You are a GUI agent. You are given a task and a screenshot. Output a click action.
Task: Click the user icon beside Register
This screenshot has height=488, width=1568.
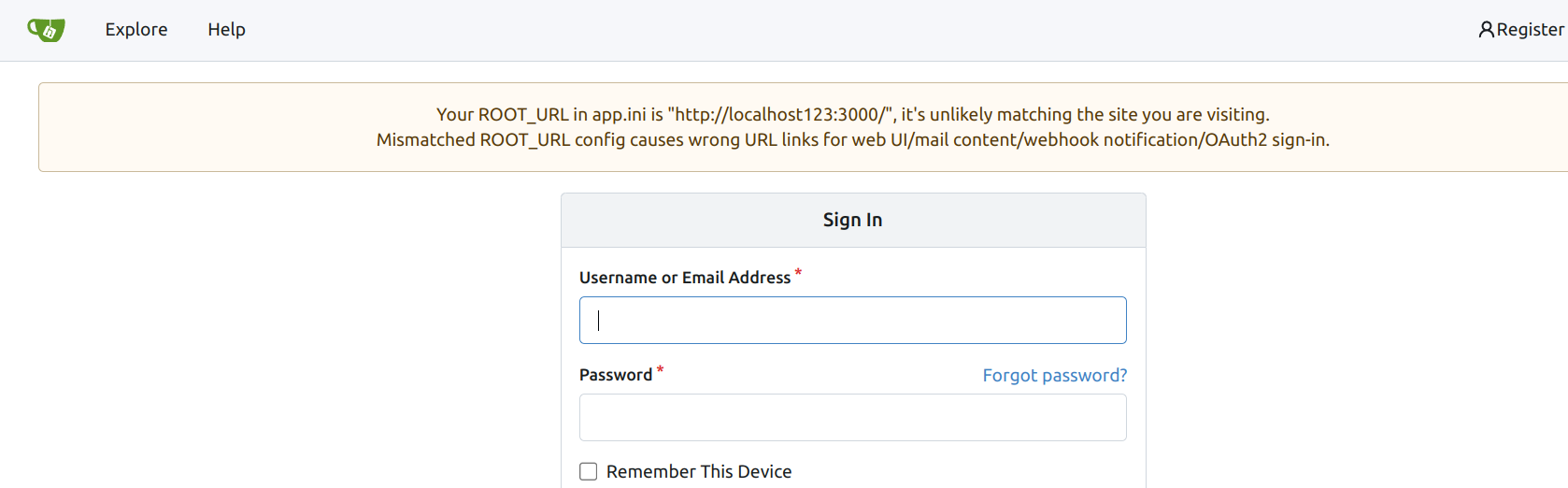(x=1486, y=30)
